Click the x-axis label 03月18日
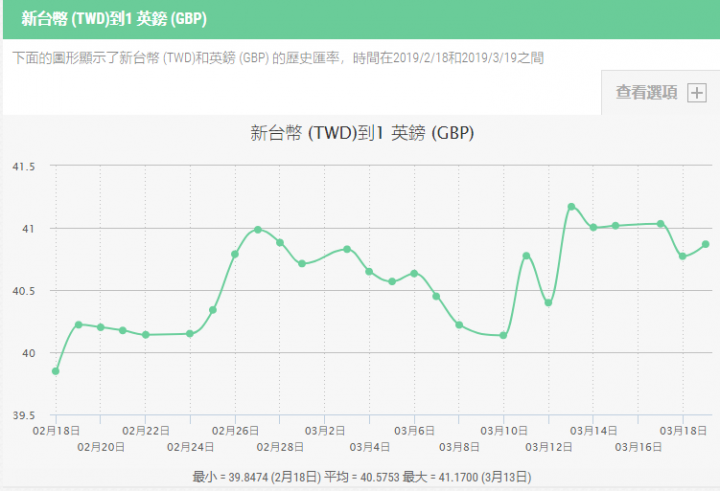 pos(683,431)
